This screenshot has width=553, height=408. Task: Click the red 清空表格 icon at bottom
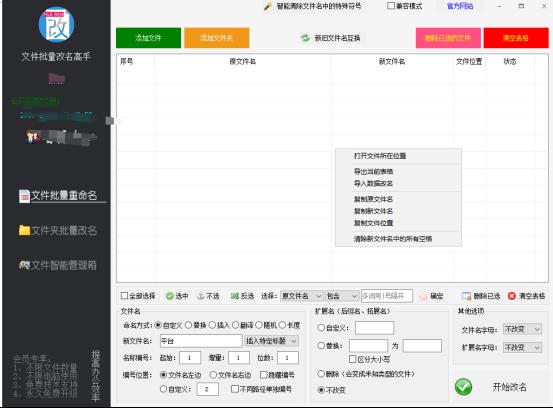click(512, 296)
